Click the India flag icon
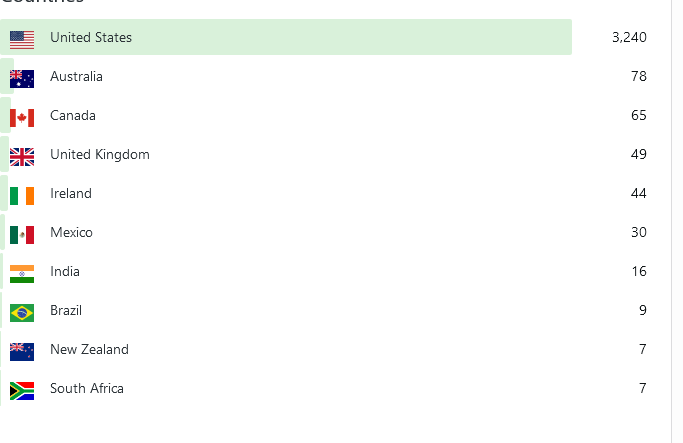Image resolution: width=683 pixels, height=443 pixels. tap(22, 273)
